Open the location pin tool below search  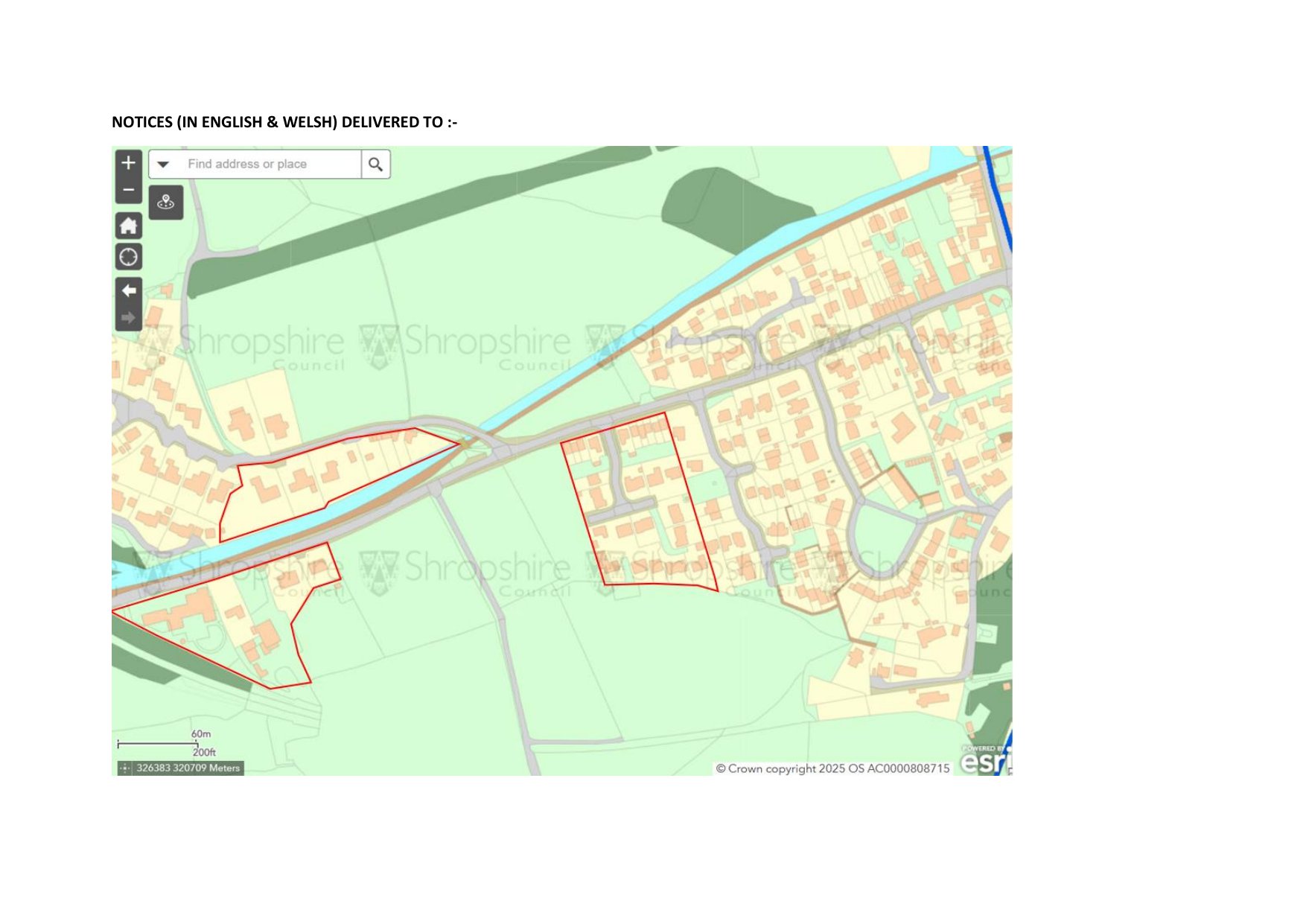coord(165,203)
